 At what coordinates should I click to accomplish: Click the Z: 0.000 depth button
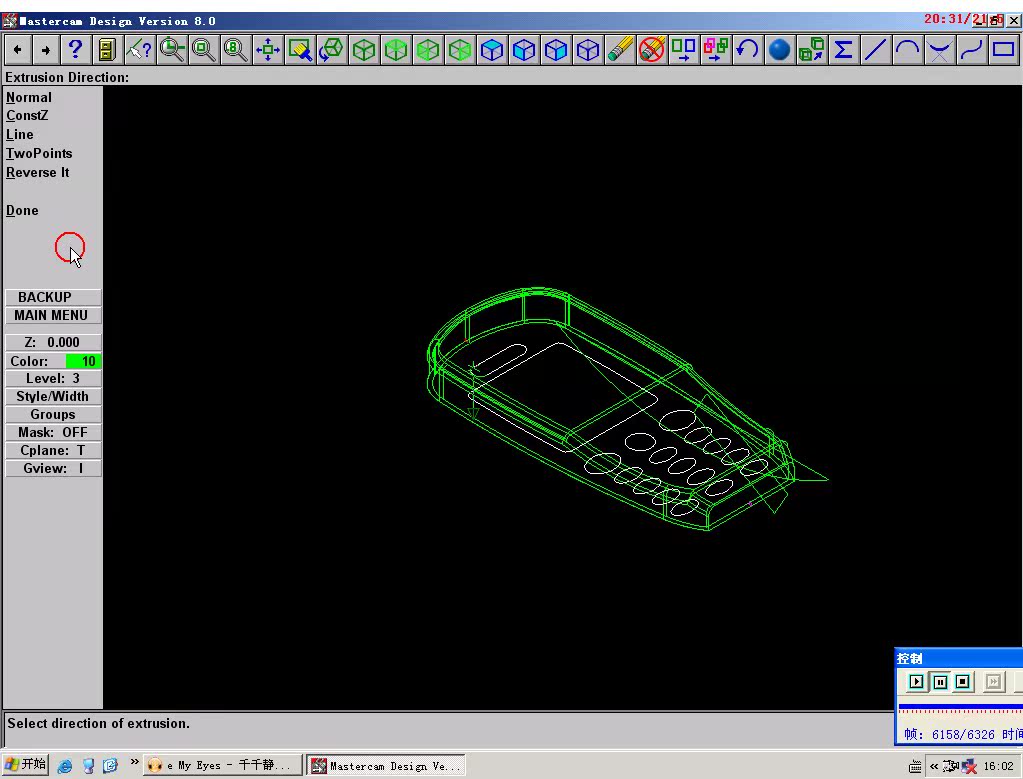(53, 342)
